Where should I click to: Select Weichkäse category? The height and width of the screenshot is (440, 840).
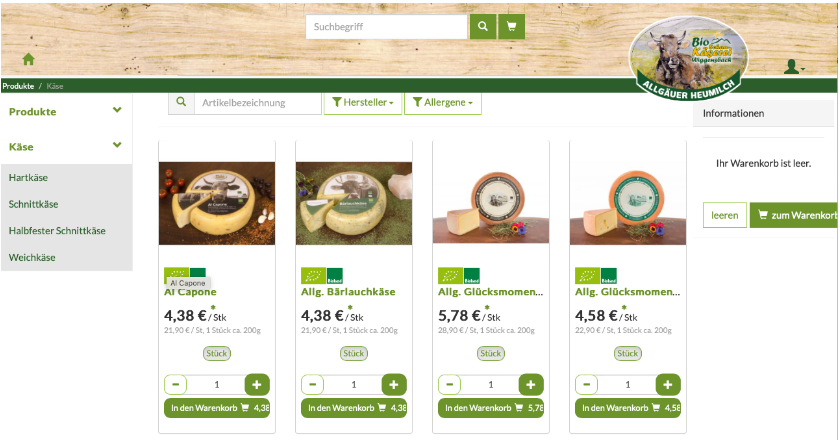32,257
